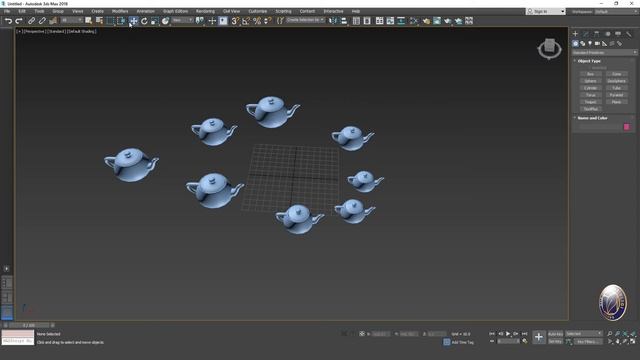Open the Standard Primitives category dropdown
This screenshot has width=640, height=360.
click(604, 53)
